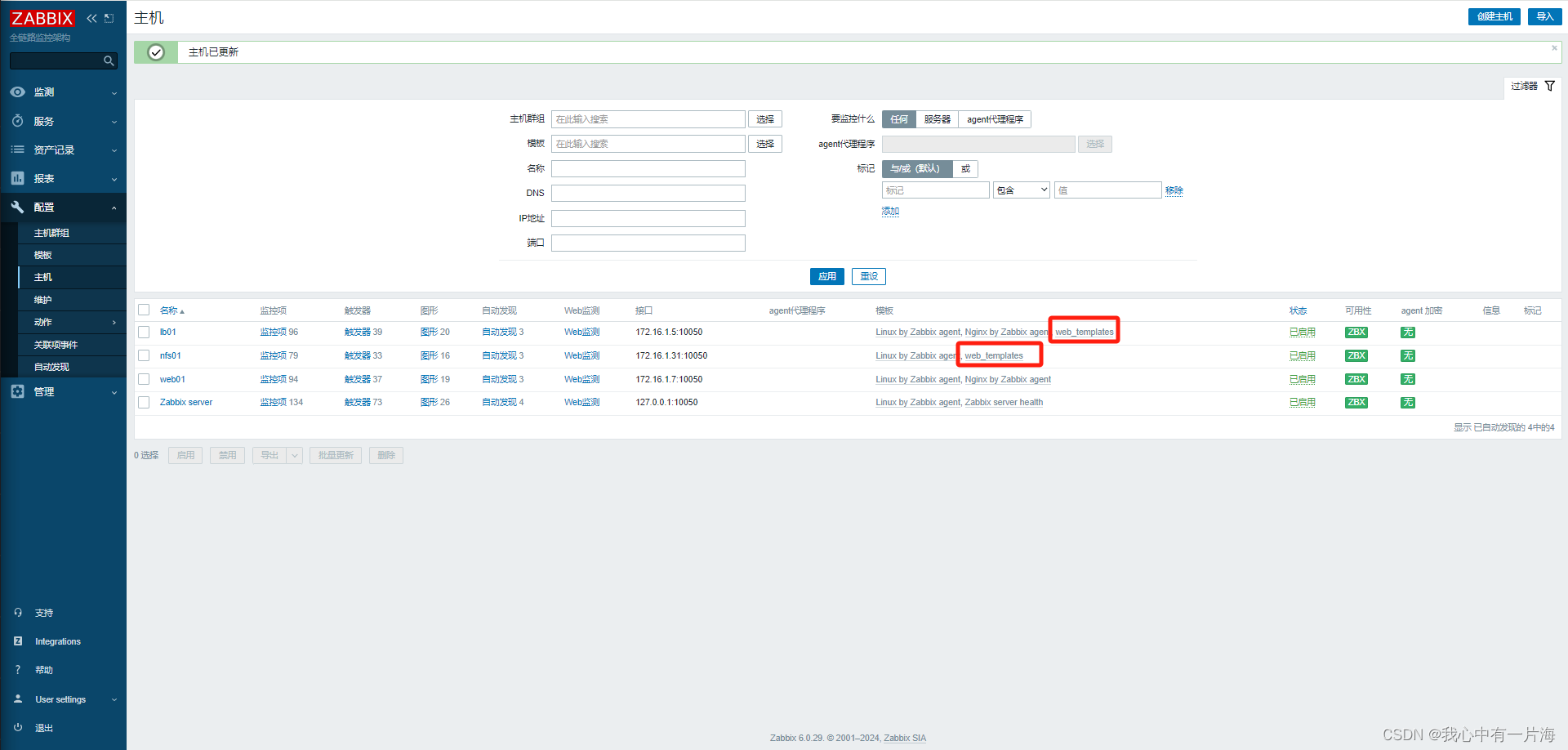The height and width of the screenshot is (750, 1568).
Task: Expand the 服务 menu chevron
Action: click(114, 122)
